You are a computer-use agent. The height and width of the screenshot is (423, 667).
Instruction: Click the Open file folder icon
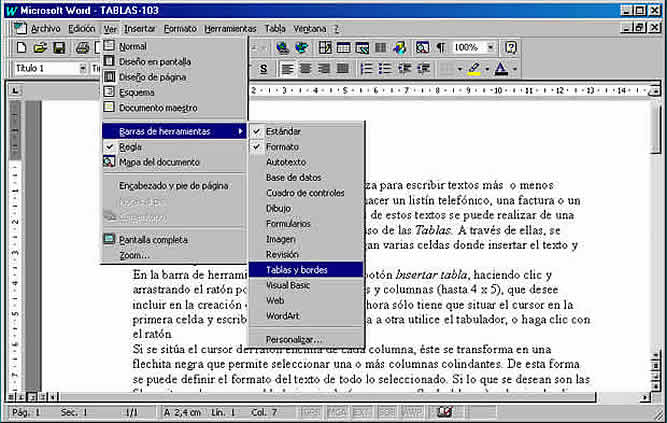41,48
